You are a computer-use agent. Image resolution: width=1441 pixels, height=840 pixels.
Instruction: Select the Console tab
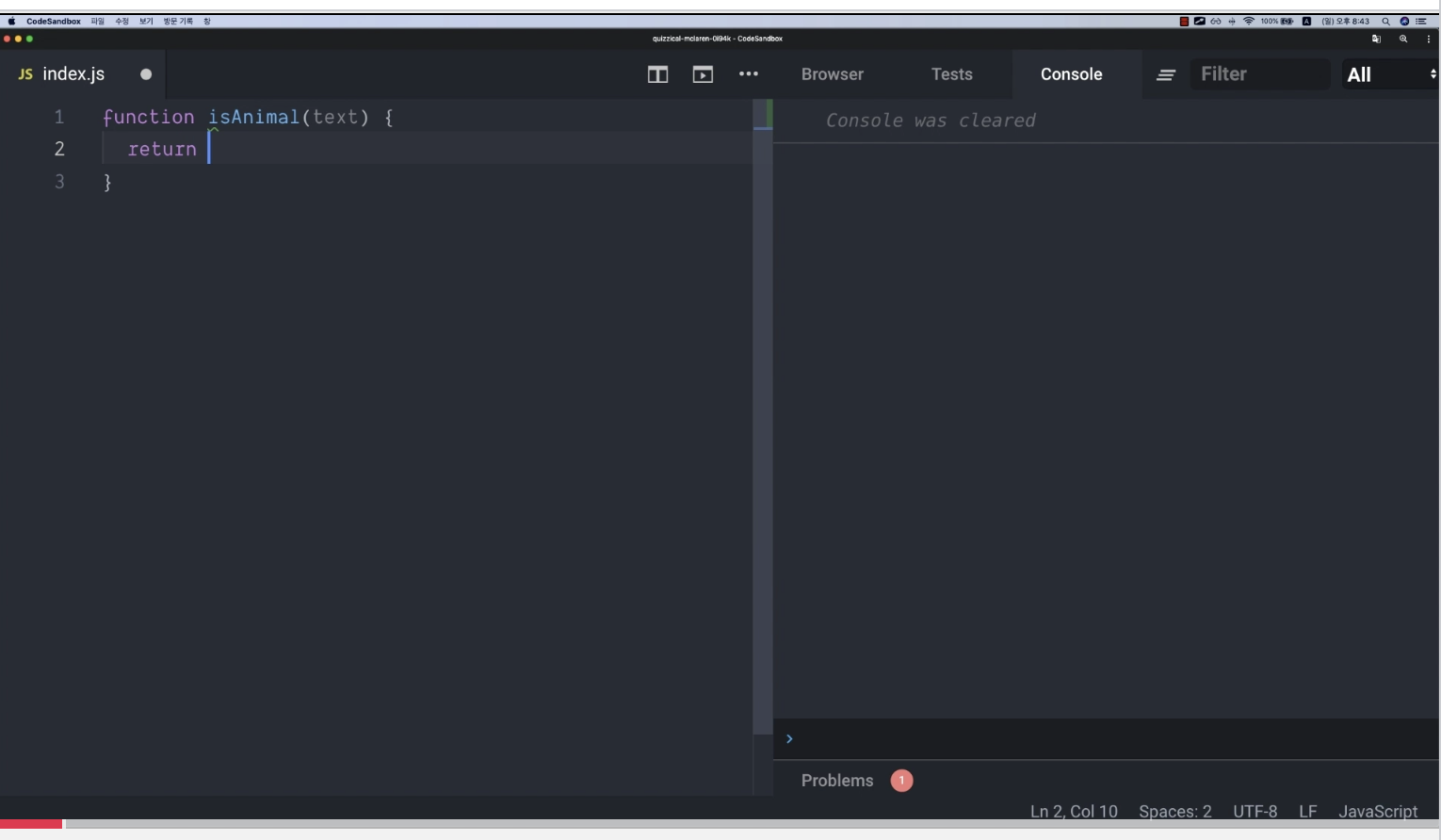(1072, 74)
